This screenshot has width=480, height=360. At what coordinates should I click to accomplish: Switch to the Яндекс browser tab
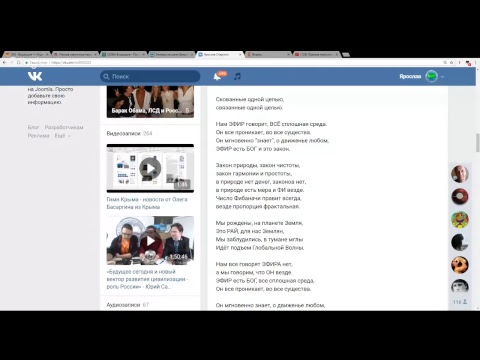(x=268, y=54)
